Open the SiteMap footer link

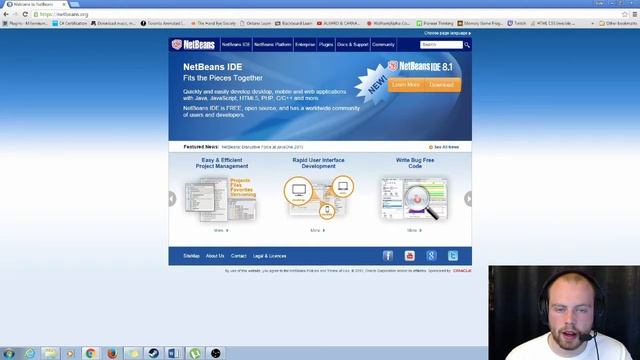[x=191, y=256]
